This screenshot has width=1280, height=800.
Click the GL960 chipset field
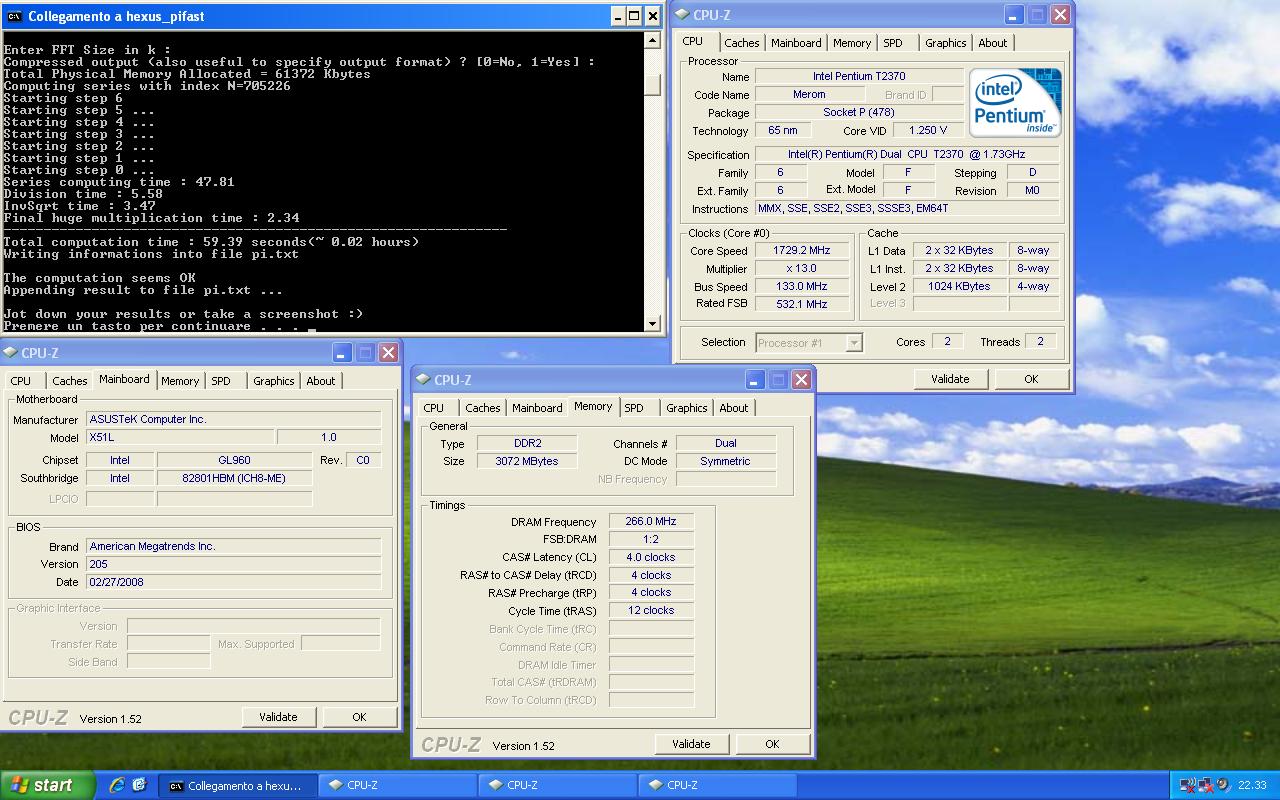tap(234, 461)
